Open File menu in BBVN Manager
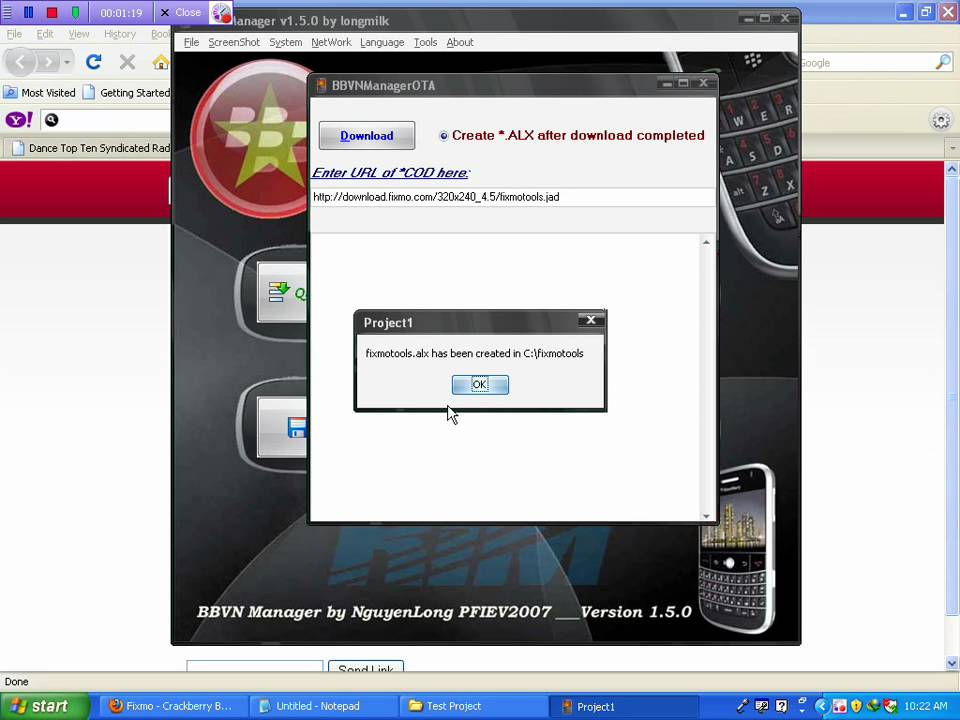Viewport: 960px width, 720px height. click(191, 42)
